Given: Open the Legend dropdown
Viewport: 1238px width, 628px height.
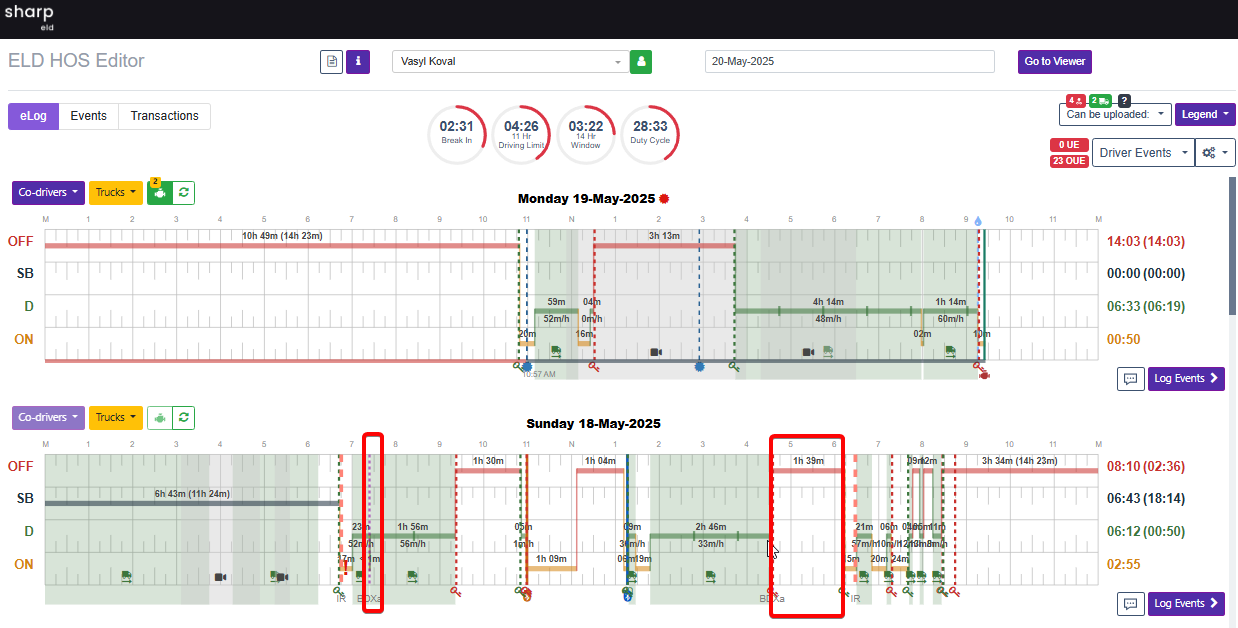Looking at the screenshot, I should [x=1205, y=114].
